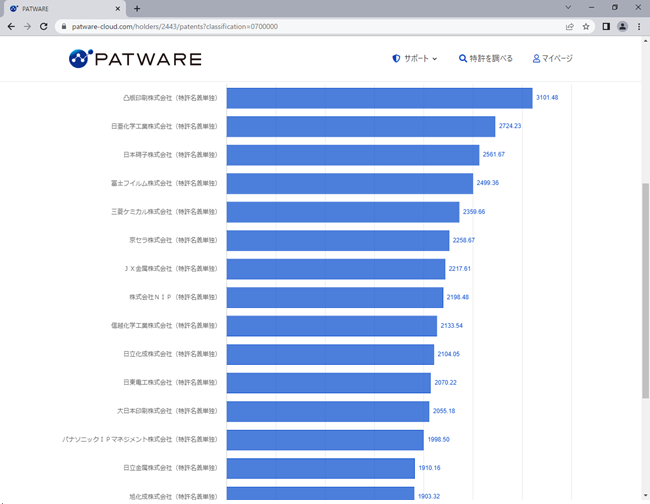Click the value label 2359.66

(x=474, y=212)
